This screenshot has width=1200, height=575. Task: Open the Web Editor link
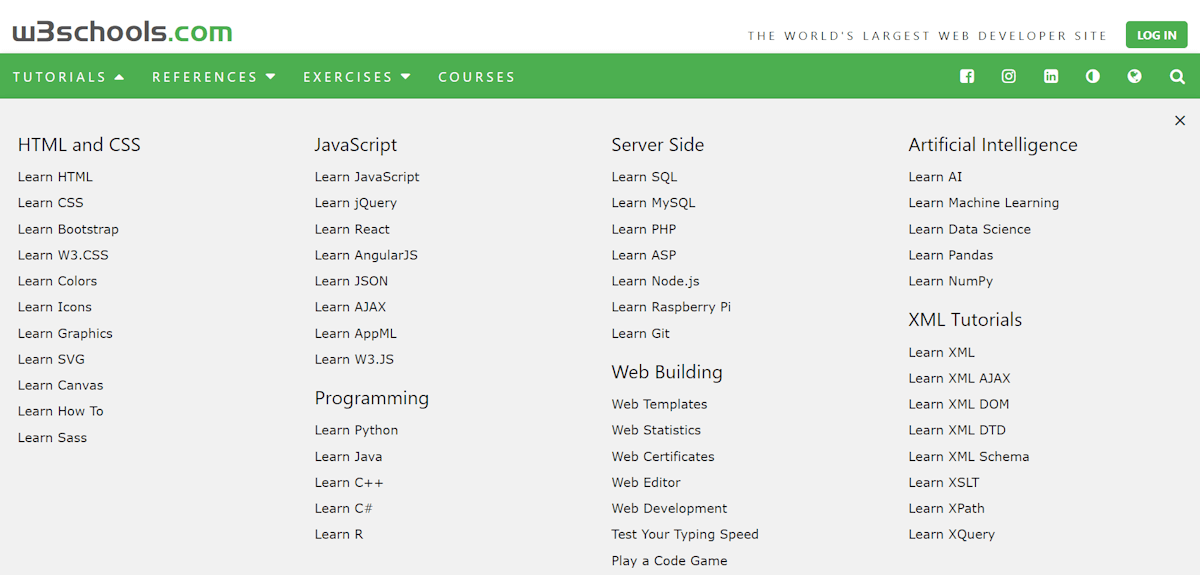[646, 482]
